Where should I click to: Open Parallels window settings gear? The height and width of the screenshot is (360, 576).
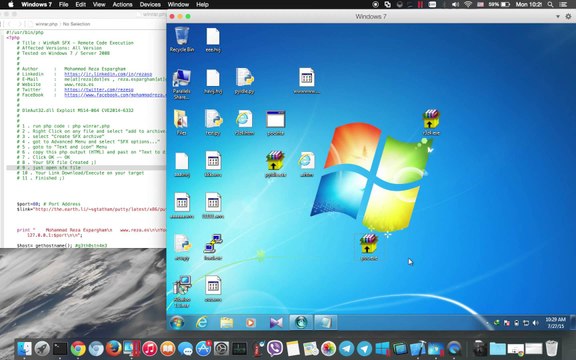[x=568, y=17]
